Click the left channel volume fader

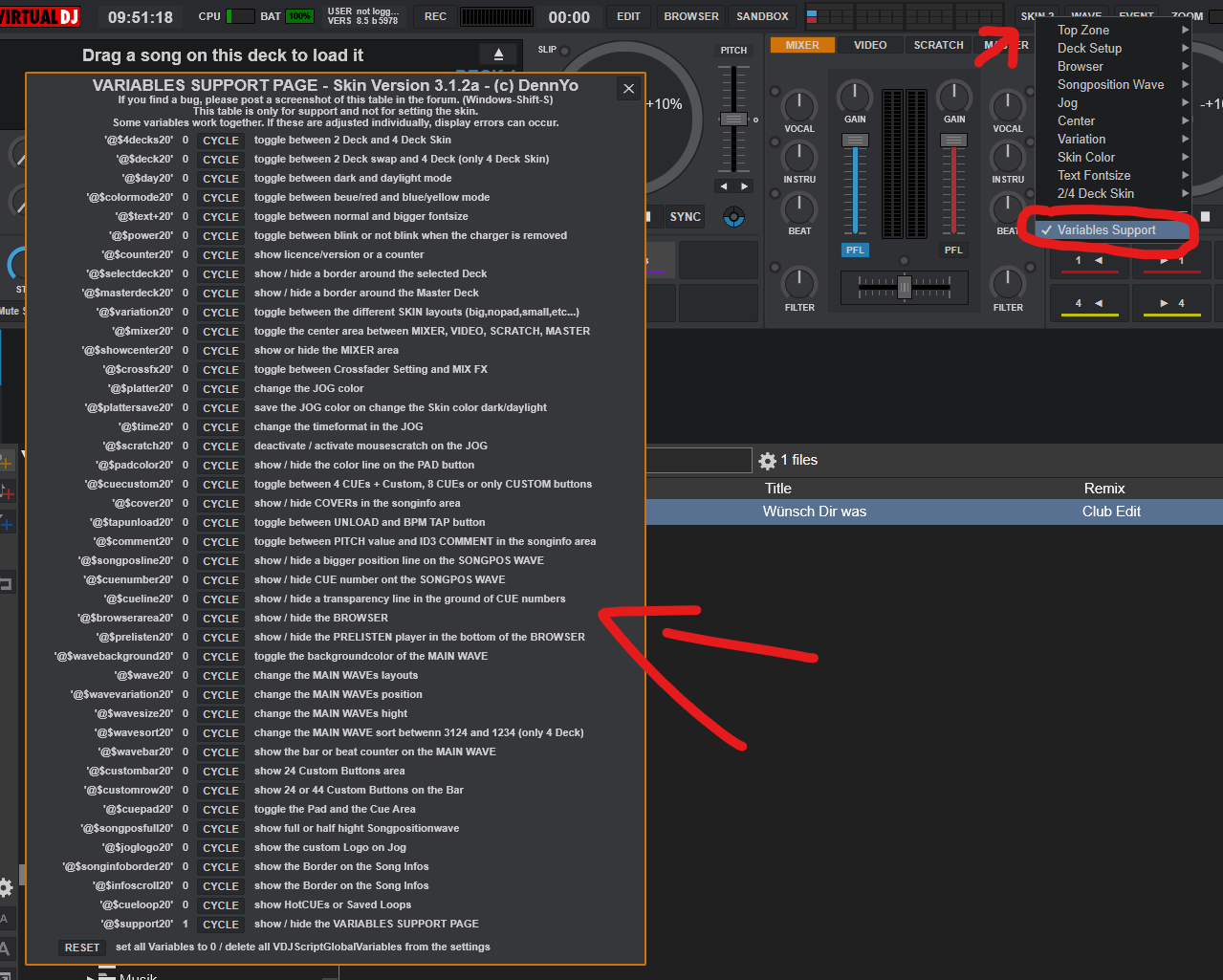(x=855, y=141)
